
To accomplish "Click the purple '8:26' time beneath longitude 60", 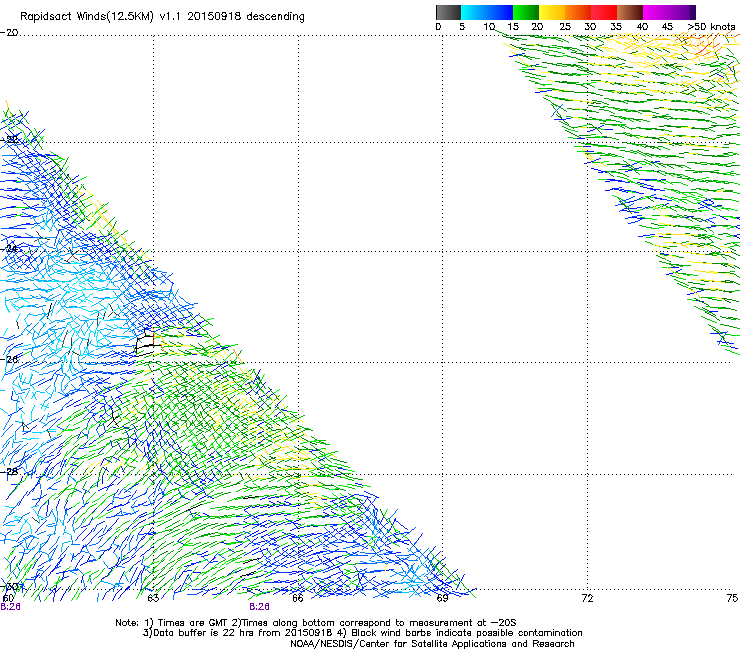I will (10, 607).
